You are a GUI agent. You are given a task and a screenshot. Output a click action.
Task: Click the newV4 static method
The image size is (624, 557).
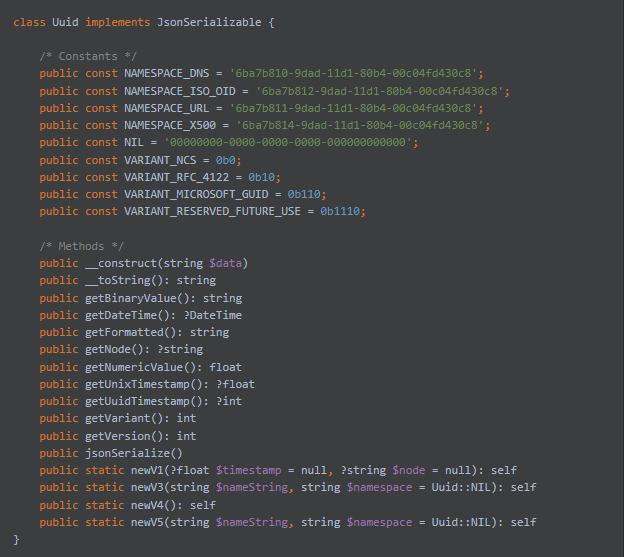click(x=147, y=505)
